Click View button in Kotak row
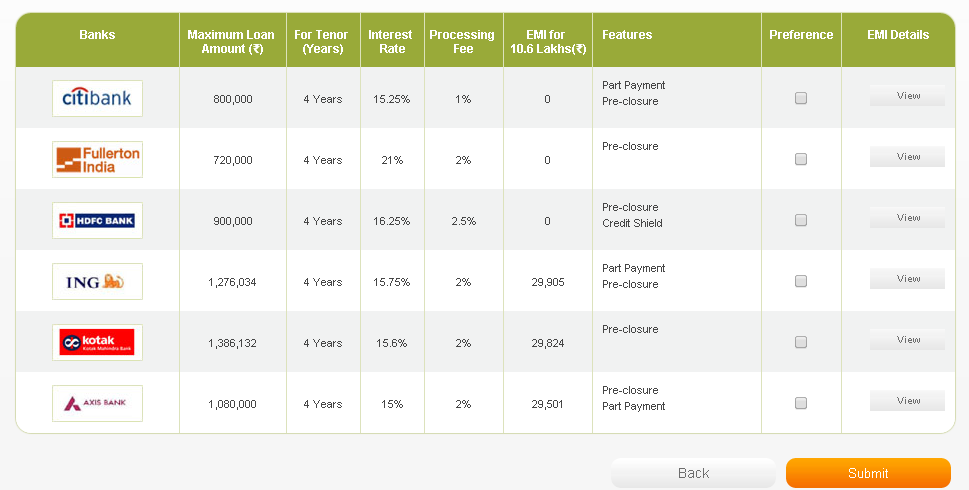 click(x=907, y=340)
